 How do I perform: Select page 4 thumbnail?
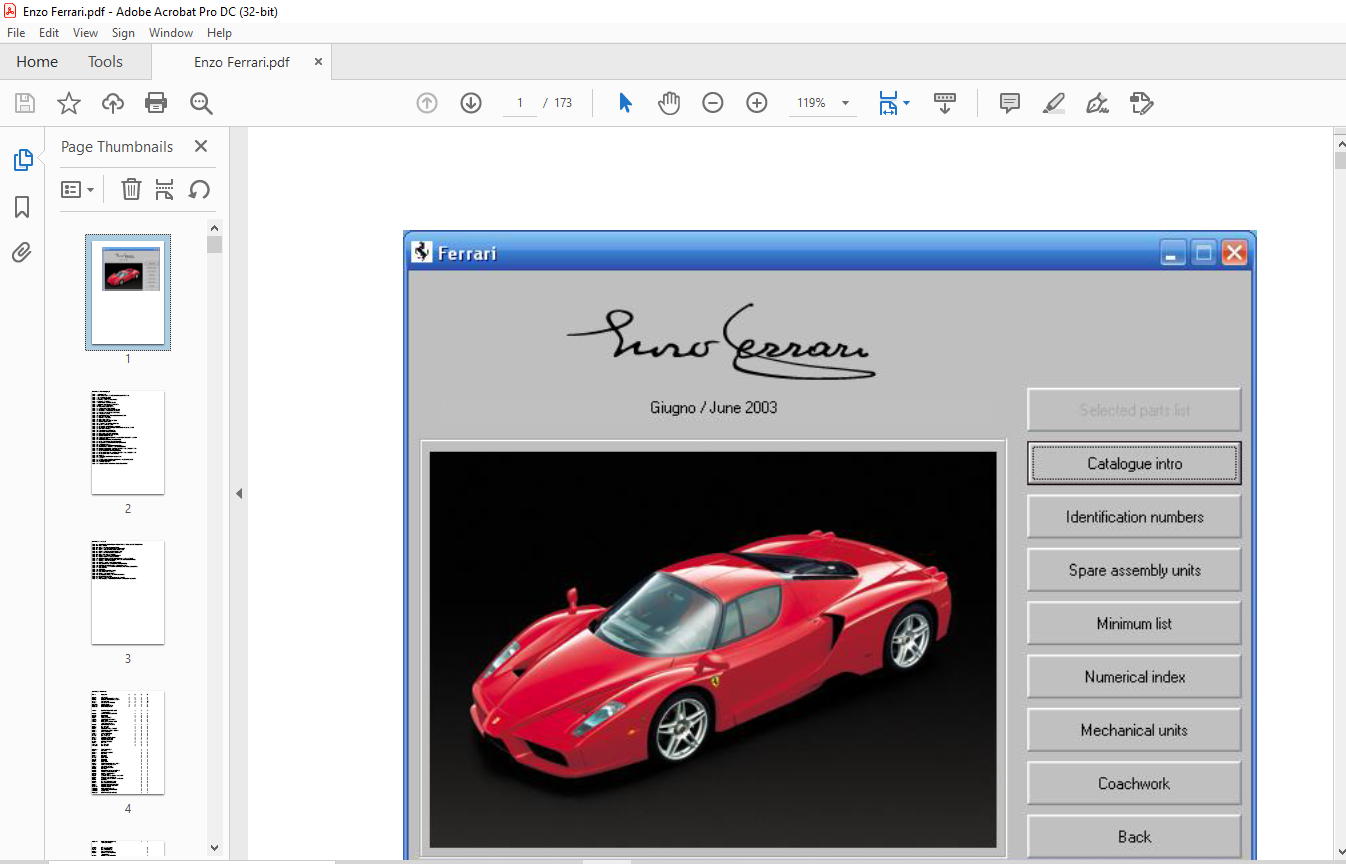click(128, 742)
